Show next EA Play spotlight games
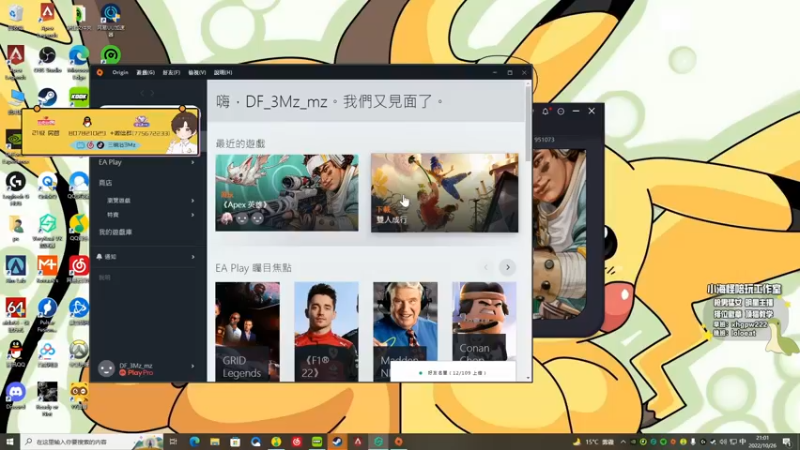This screenshot has width=800, height=450. pyautogui.click(x=507, y=267)
